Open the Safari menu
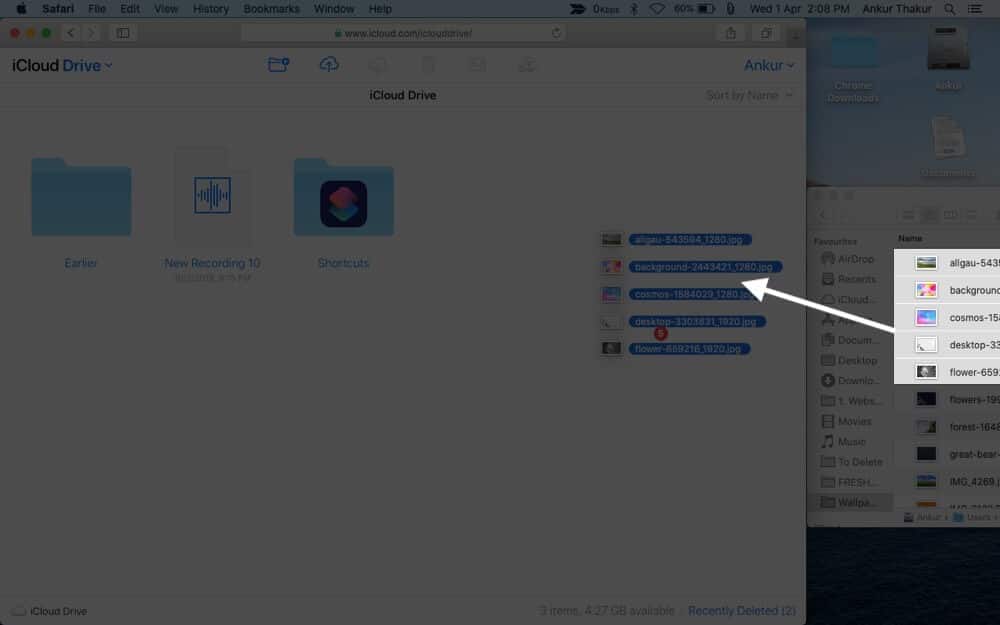Viewport: 1000px width, 625px height. point(57,9)
